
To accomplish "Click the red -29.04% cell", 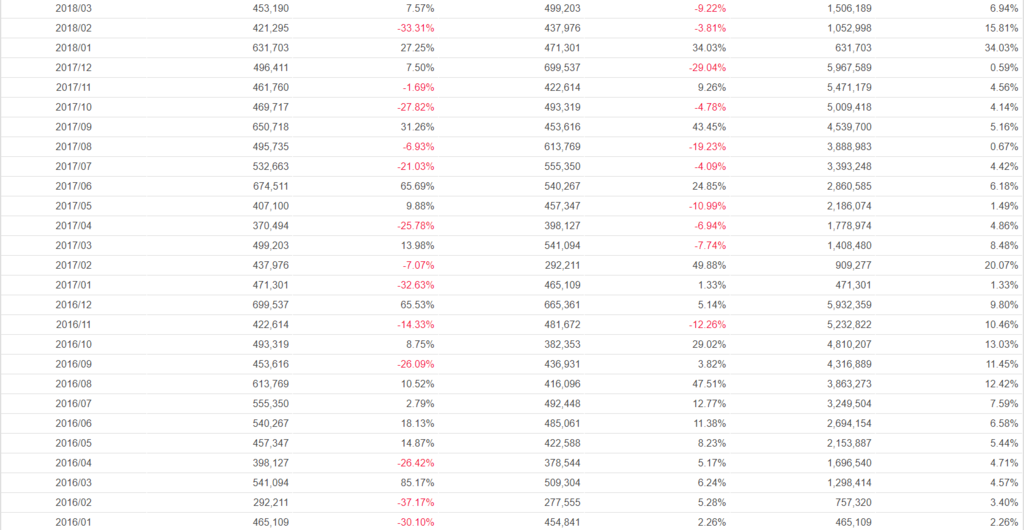I will 701,68.
